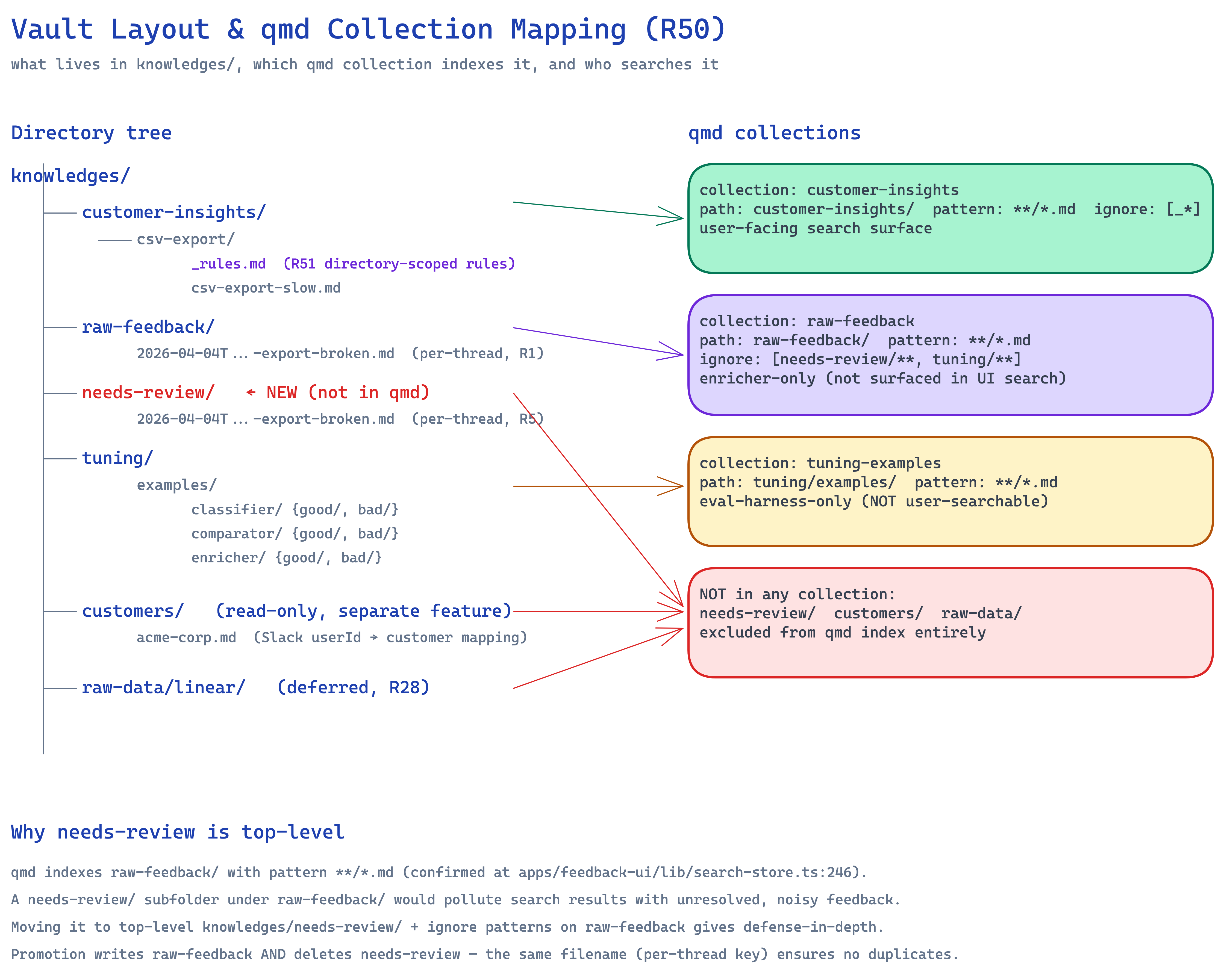Select the yellow tuning-examples collection box

950,491
